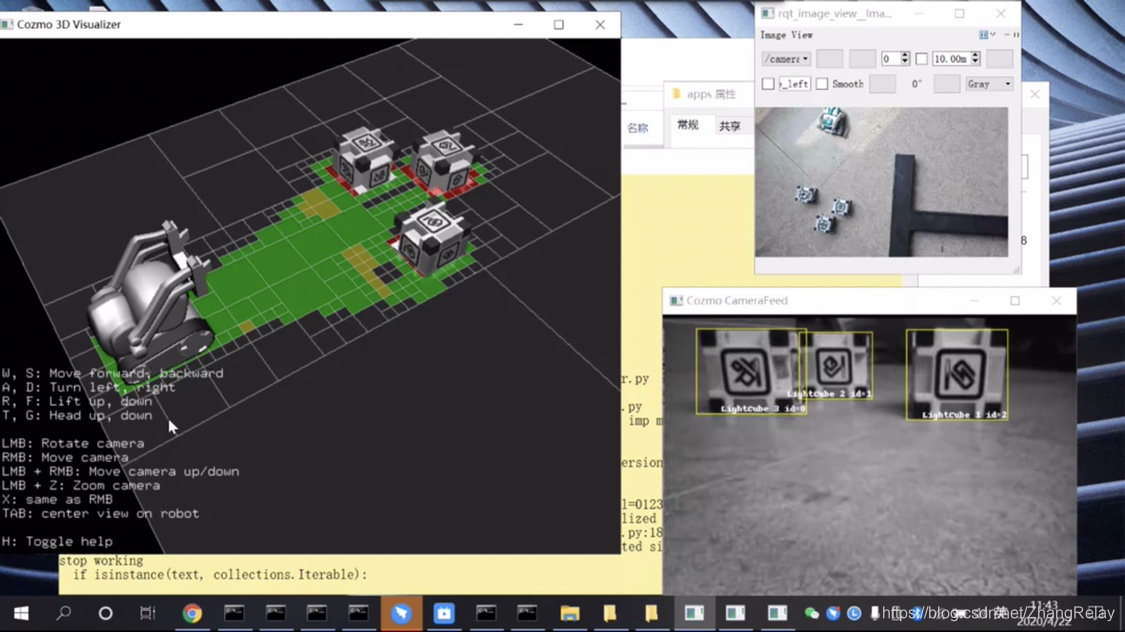This screenshot has height=632, width=1125.
Task: Click the LightCube 1 id=2 bounding box
Action: tap(957, 374)
